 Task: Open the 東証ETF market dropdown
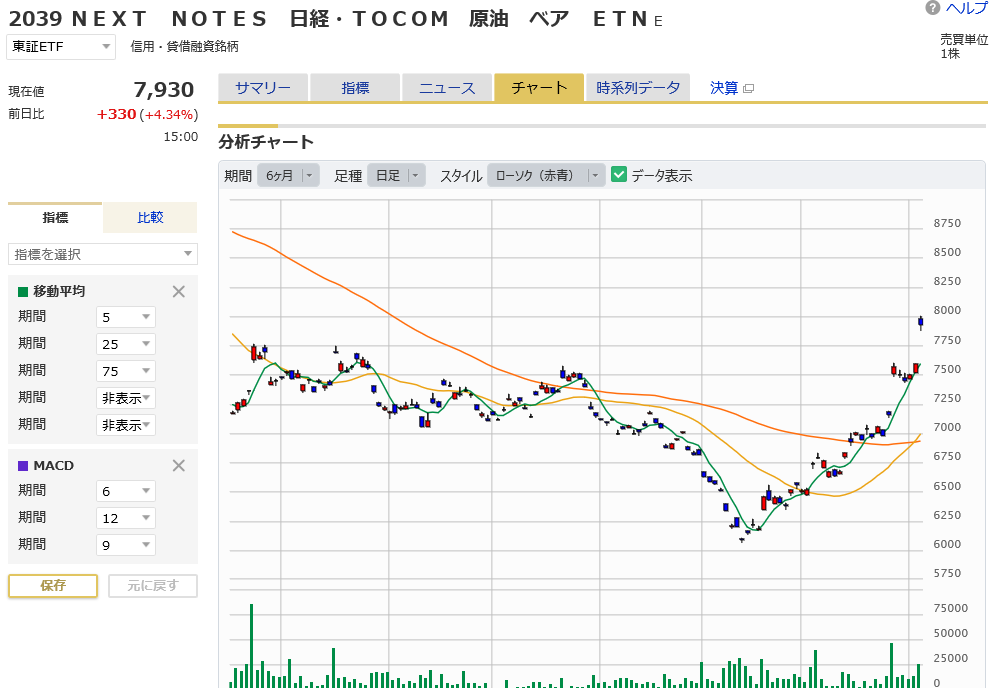pyautogui.click(x=61, y=47)
